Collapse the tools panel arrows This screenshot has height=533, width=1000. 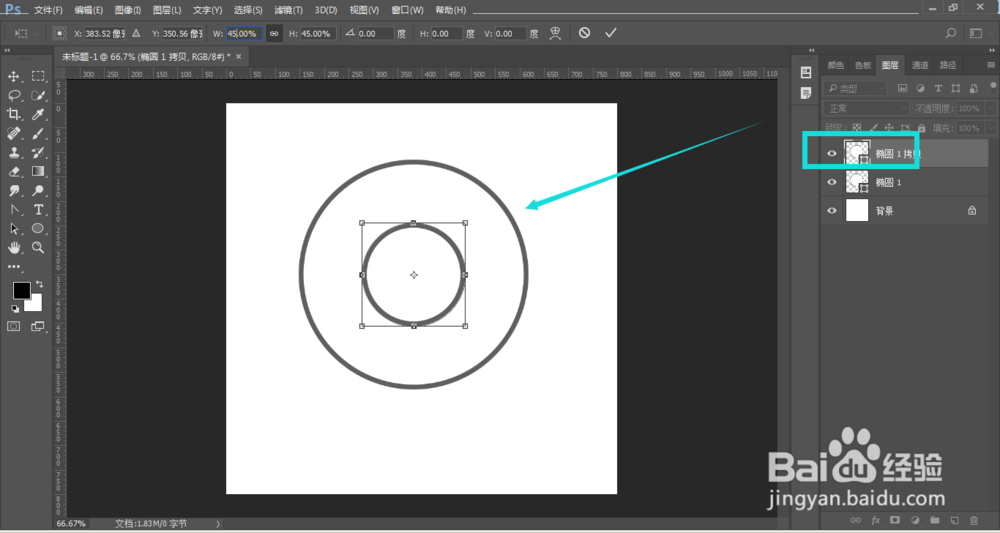click(x=7, y=50)
